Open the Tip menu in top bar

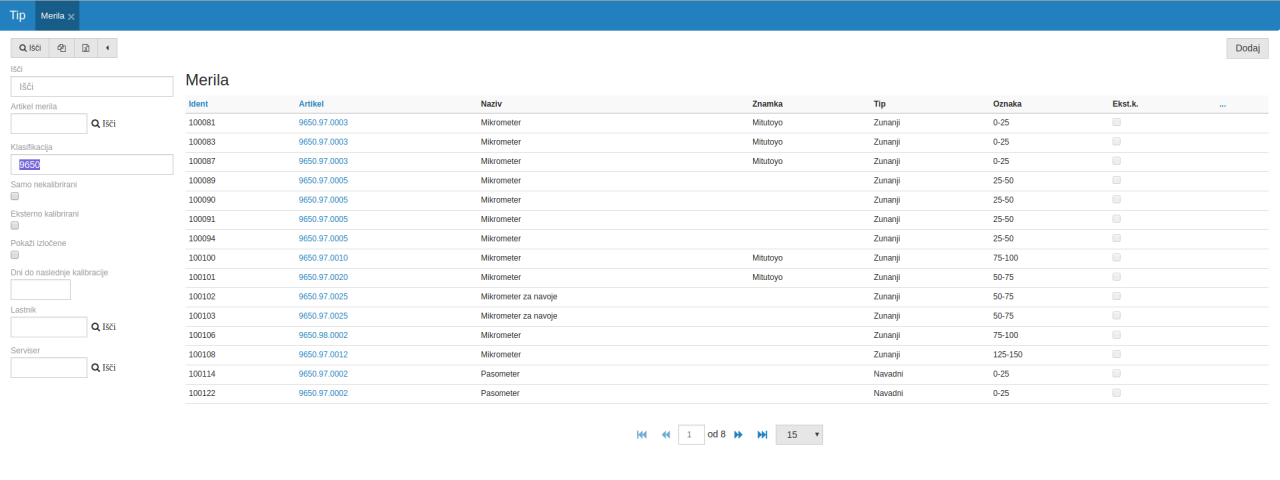pyautogui.click(x=17, y=15)
